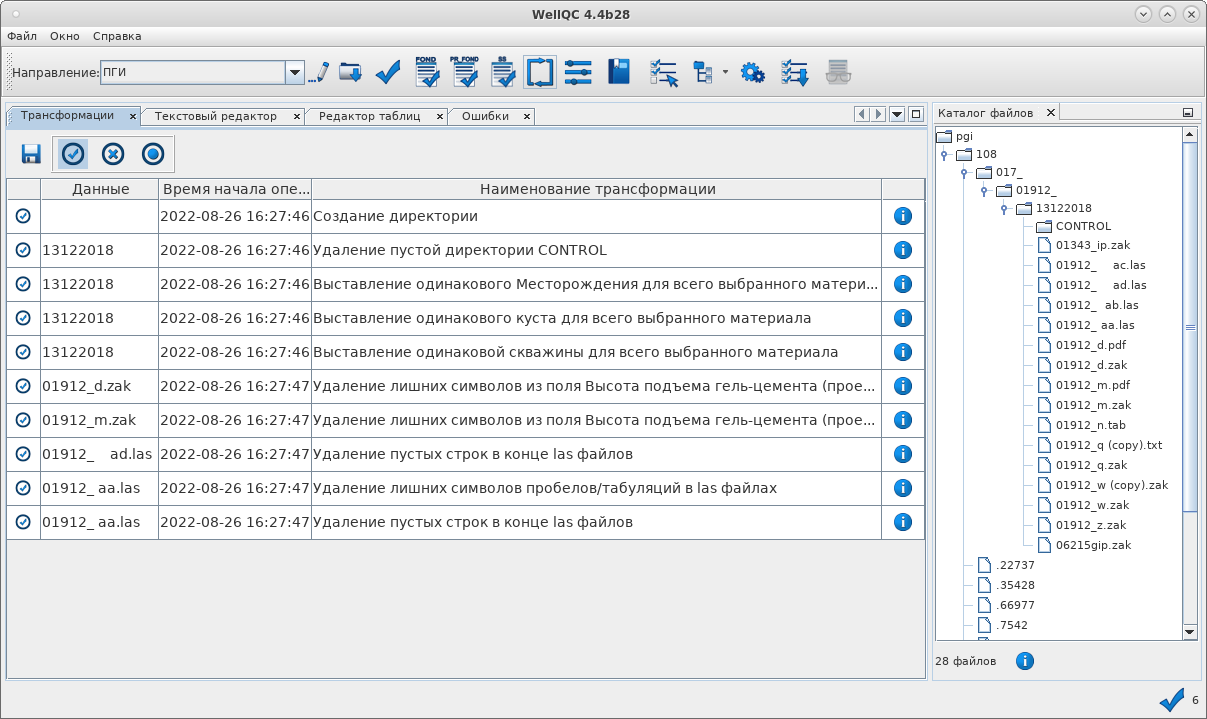Sort by the Время начала операции column header
This screenshot has width=1207, height=719.
[x=235, y=189]
